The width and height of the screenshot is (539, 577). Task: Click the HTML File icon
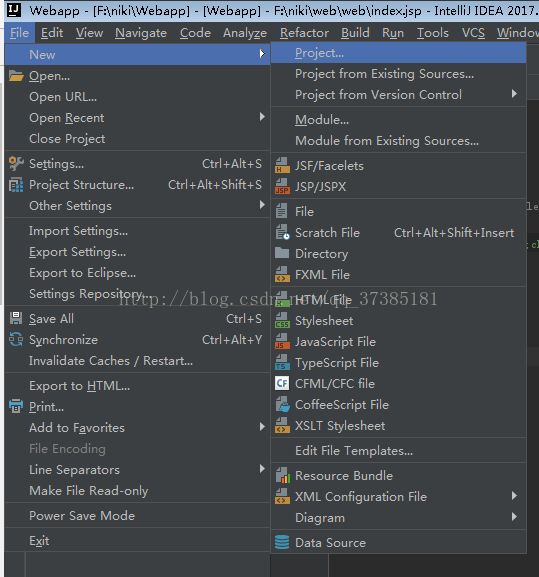pyautogui.click(x=282, y=300)
